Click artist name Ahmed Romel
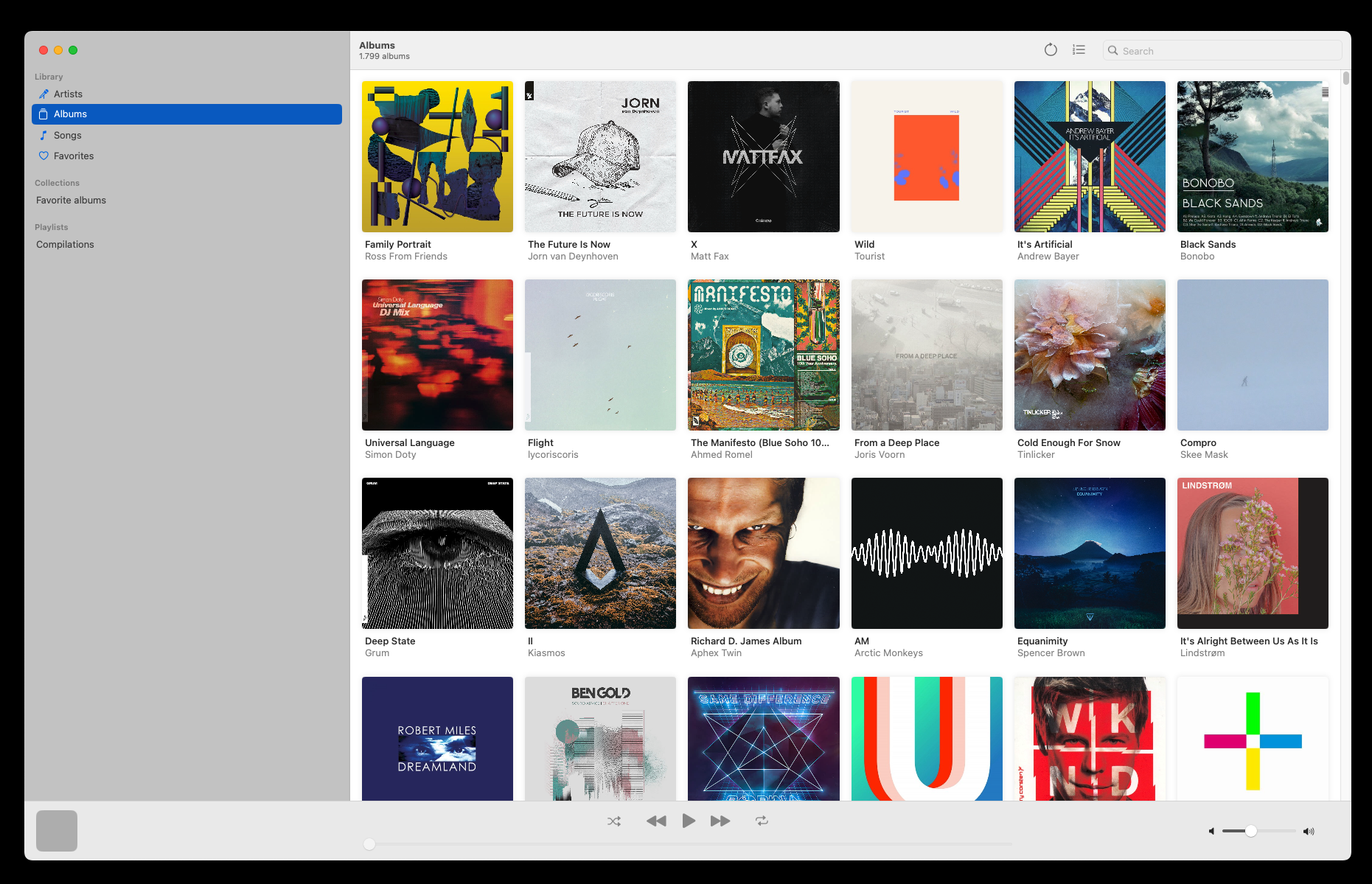The image size is (1372, 884). 721,455
